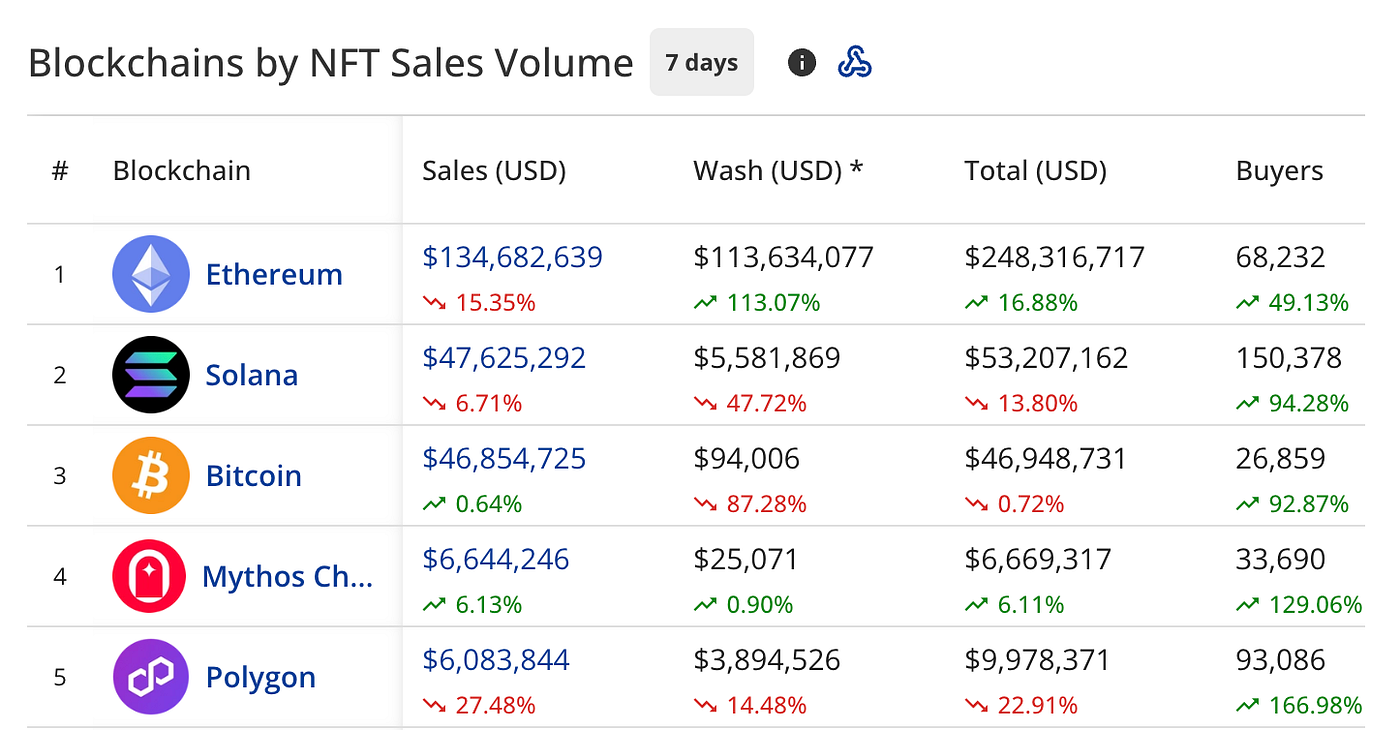Click the # rank column header
Viewport: 1400px width, 730px height.
coord(60,171)
